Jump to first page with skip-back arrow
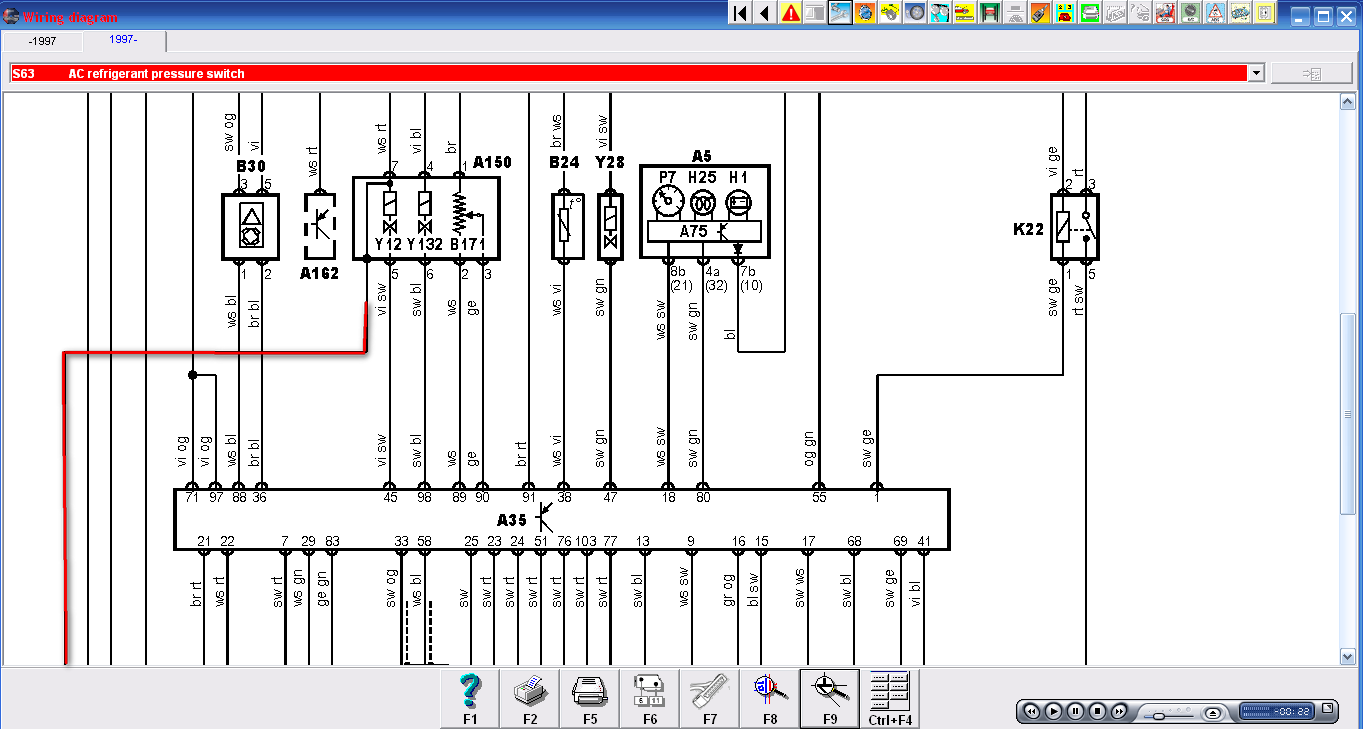This screenshot has height=729, width=1363. tap(740, 13)
